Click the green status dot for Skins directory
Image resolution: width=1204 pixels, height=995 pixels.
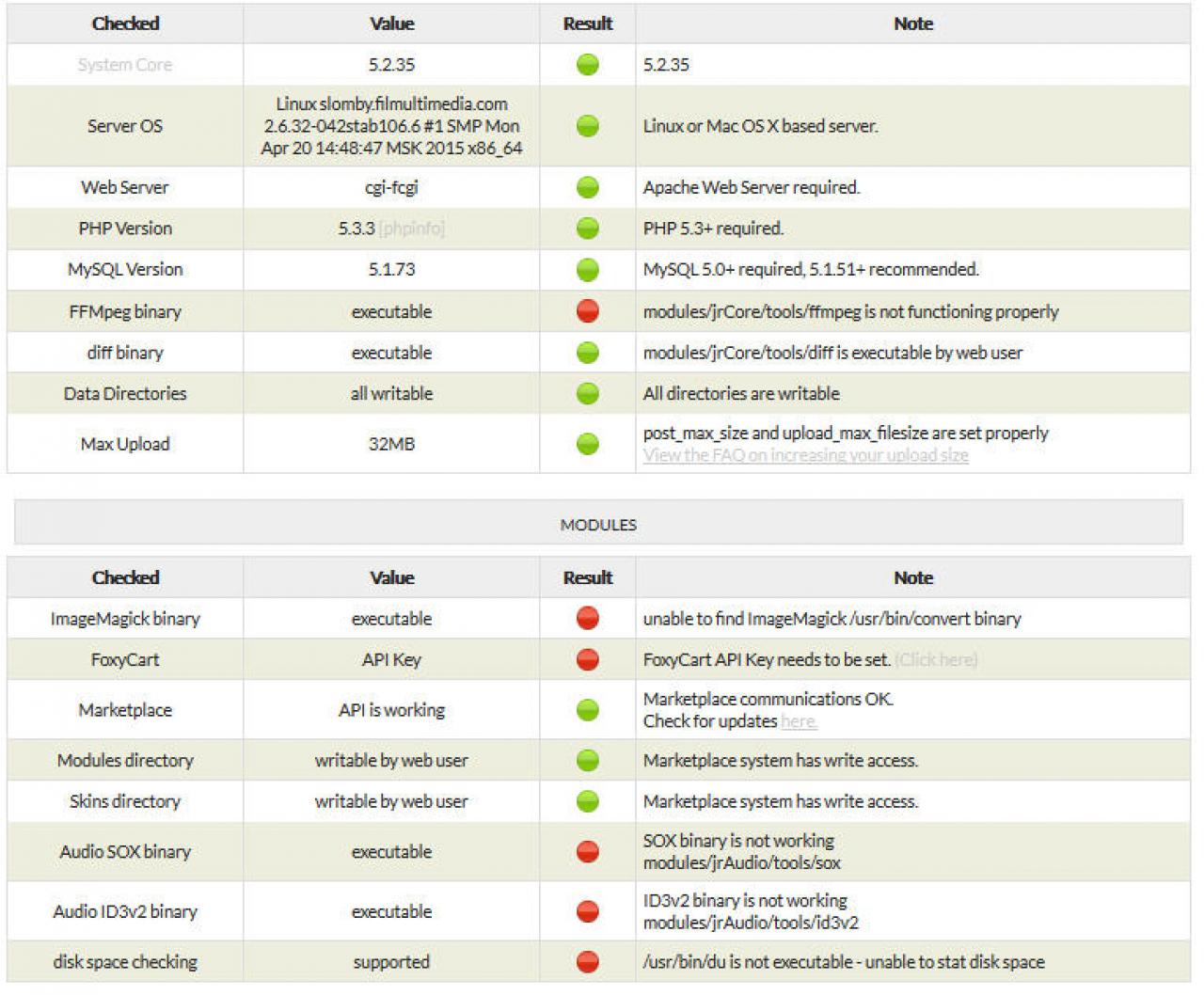tap(587, 801)
